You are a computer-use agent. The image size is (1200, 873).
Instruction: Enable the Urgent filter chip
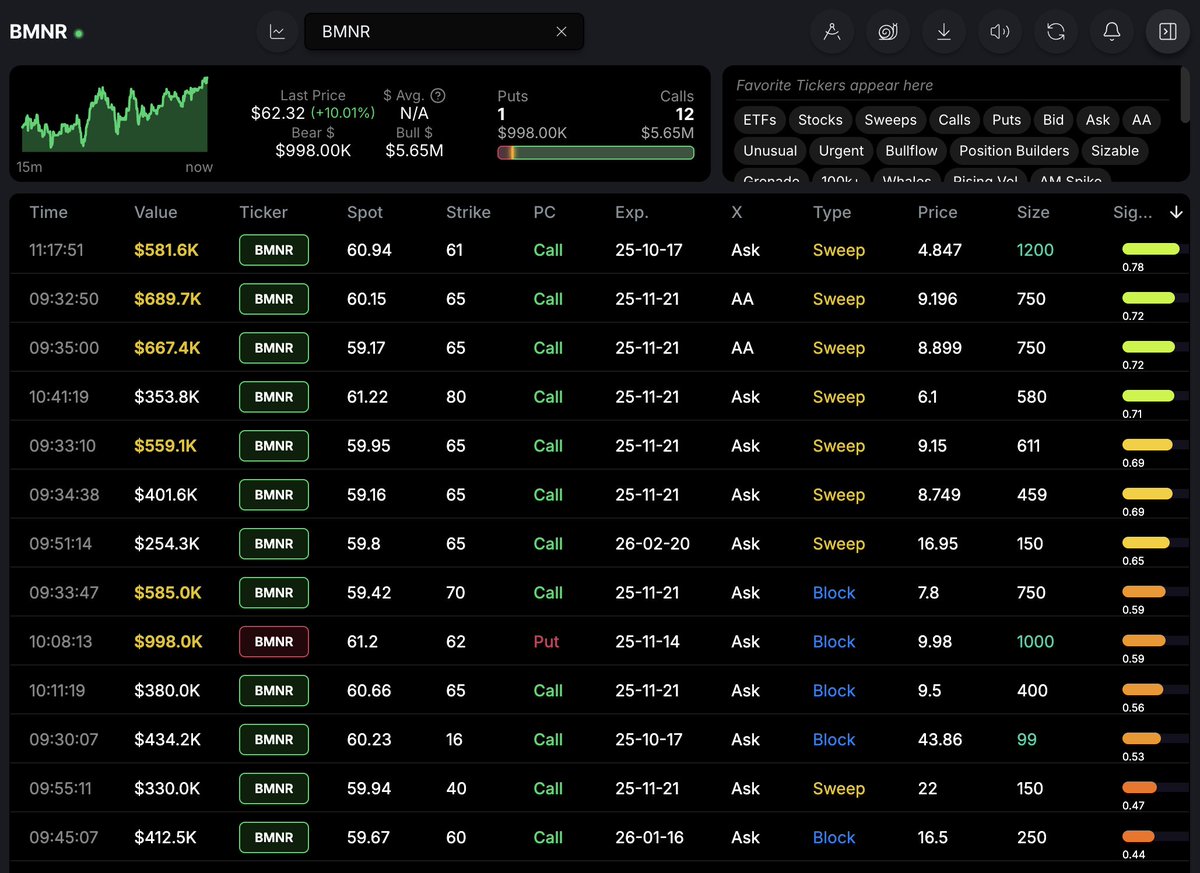pyautogui.click(x=841, y=151)
